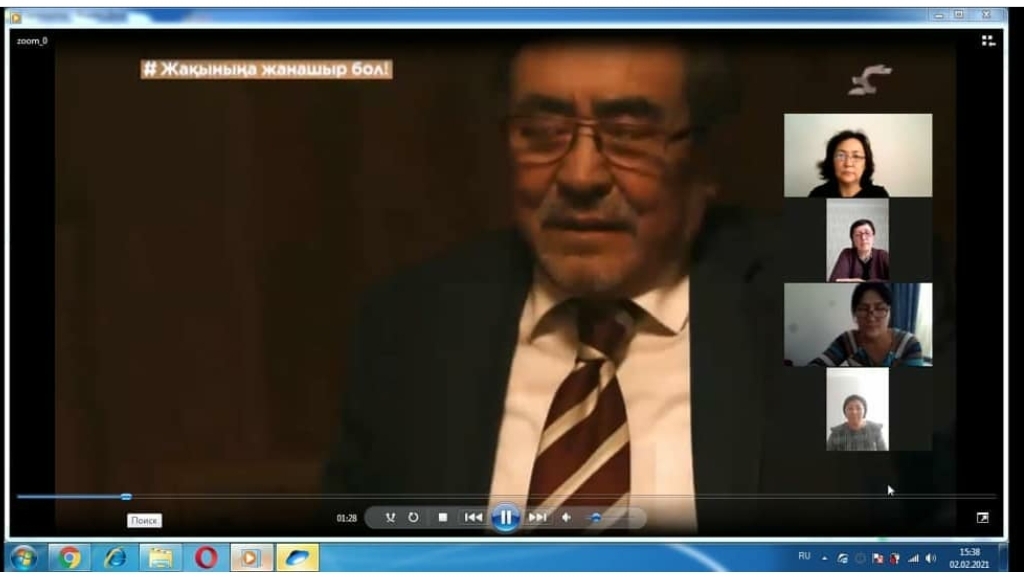Launch Google Chrome from the taskbar
1024x577 pixels.
click(69, 557)
